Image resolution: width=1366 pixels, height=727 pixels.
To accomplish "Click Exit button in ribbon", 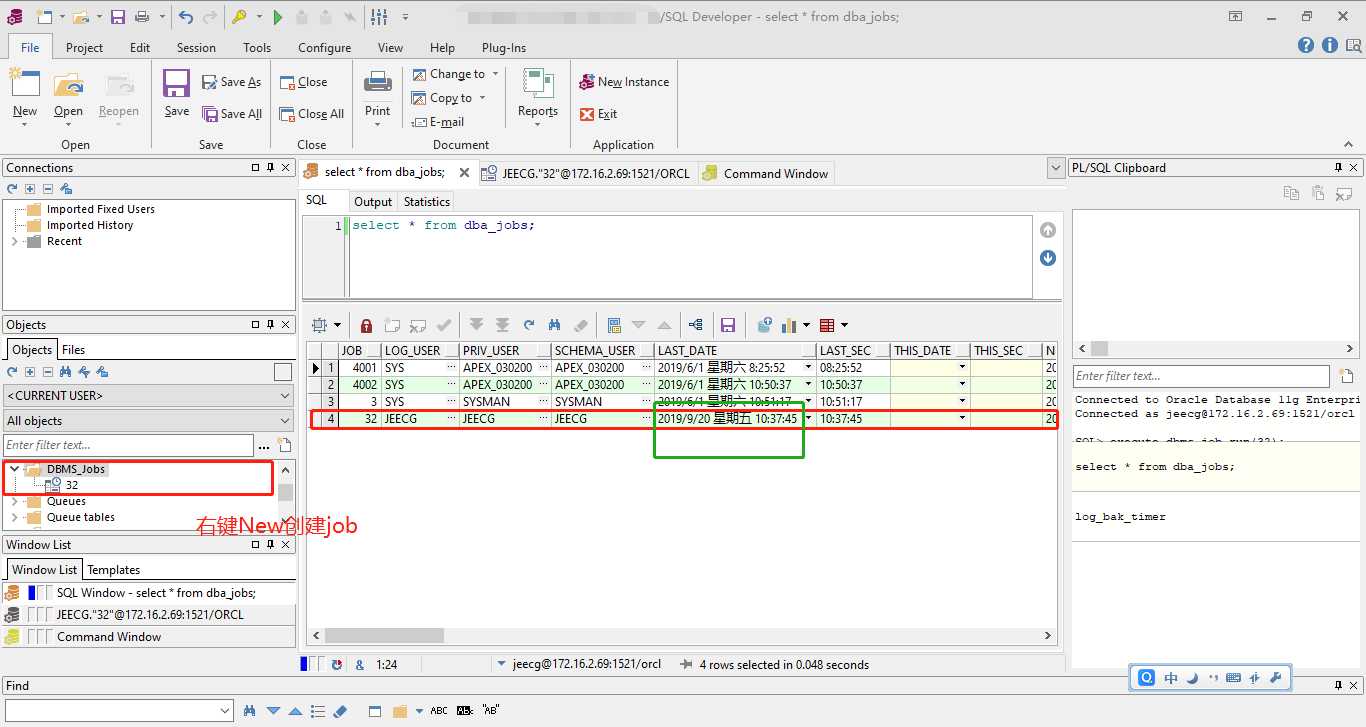I will tap(599, 114).
